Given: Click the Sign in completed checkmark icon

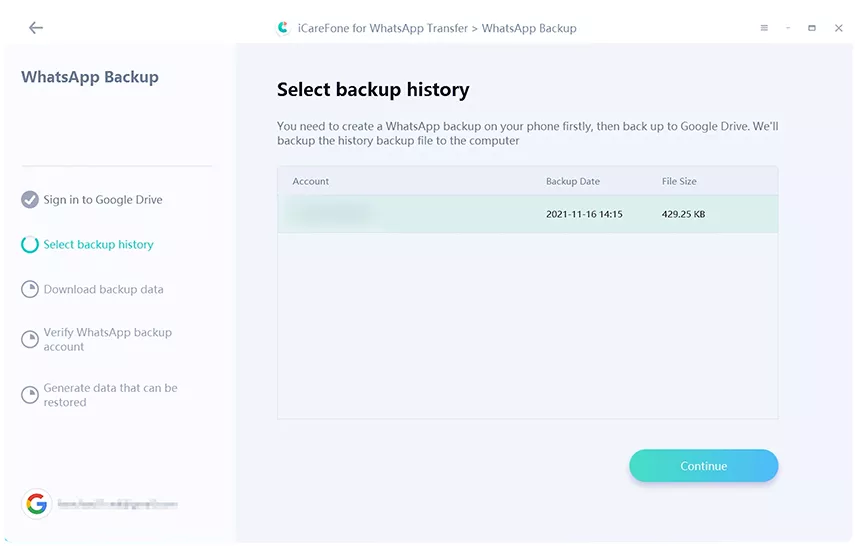Looking at the screenshot, I should click(30, 200).
